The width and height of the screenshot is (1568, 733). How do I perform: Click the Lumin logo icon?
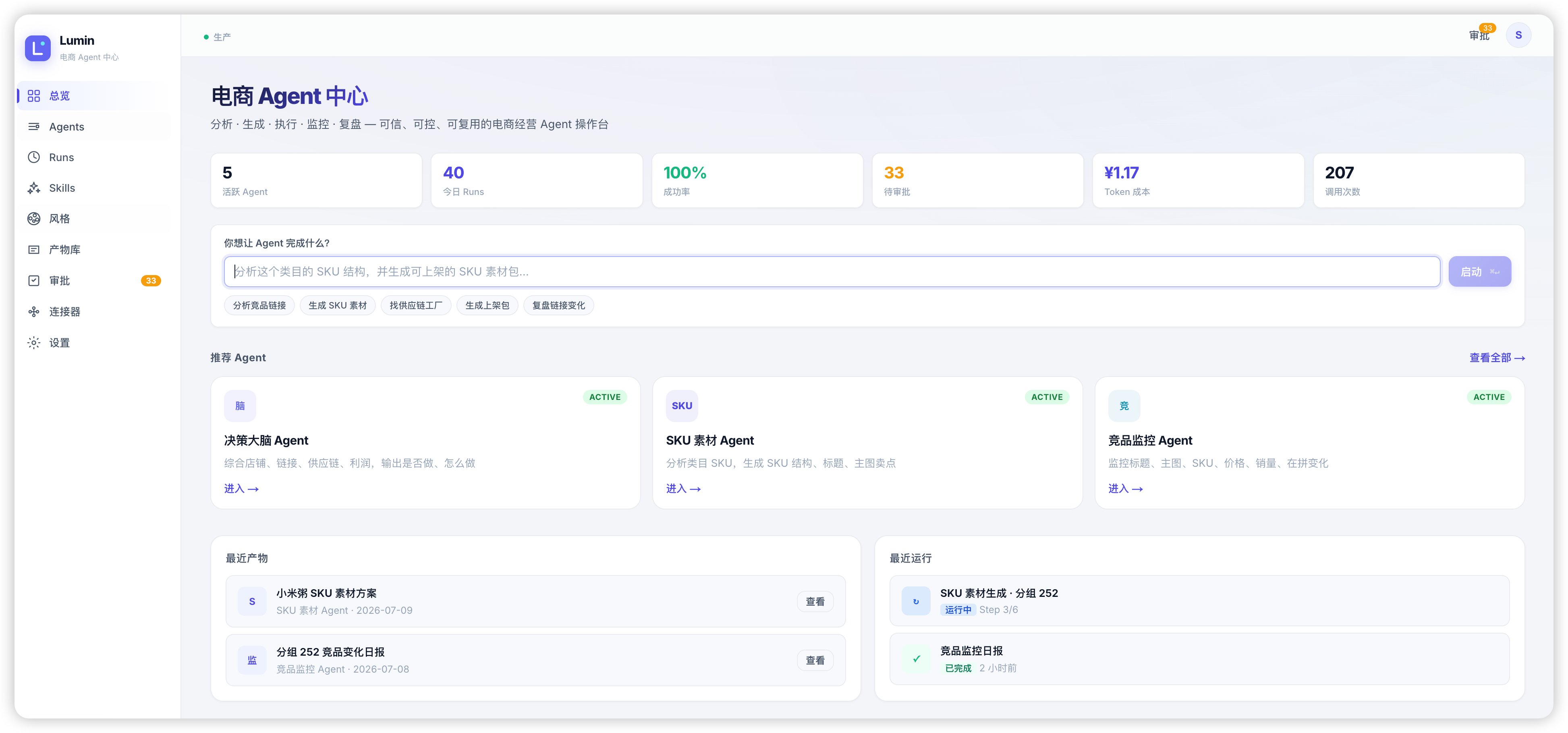pyautogui.click(x=38, y=48)
